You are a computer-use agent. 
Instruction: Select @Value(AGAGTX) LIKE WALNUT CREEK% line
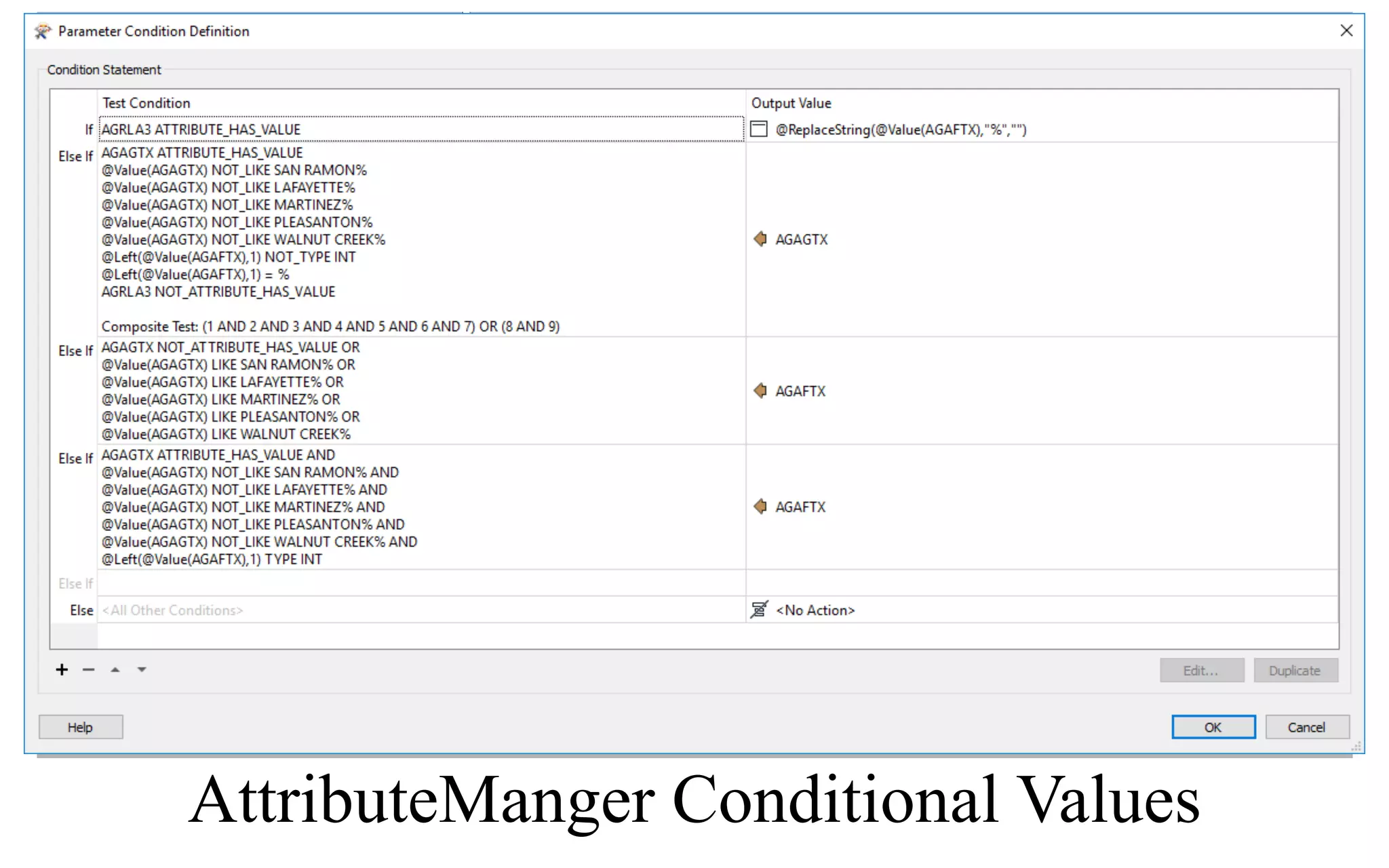pyautogui.click(x=226, y=434)
